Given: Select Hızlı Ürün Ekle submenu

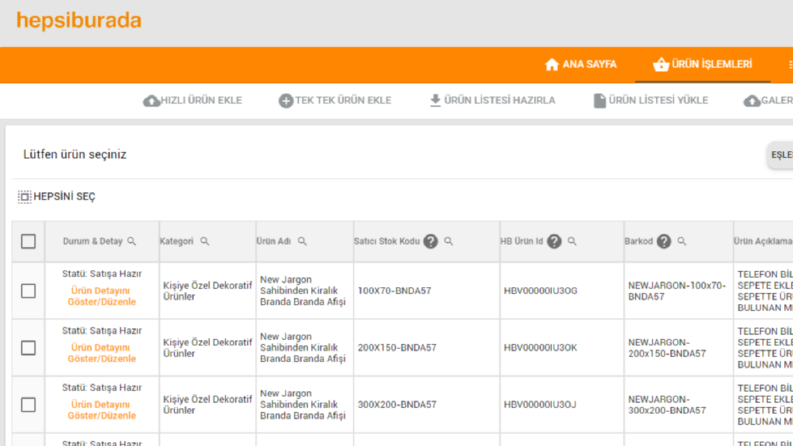Looking at the screenshot, I should 193,101.
